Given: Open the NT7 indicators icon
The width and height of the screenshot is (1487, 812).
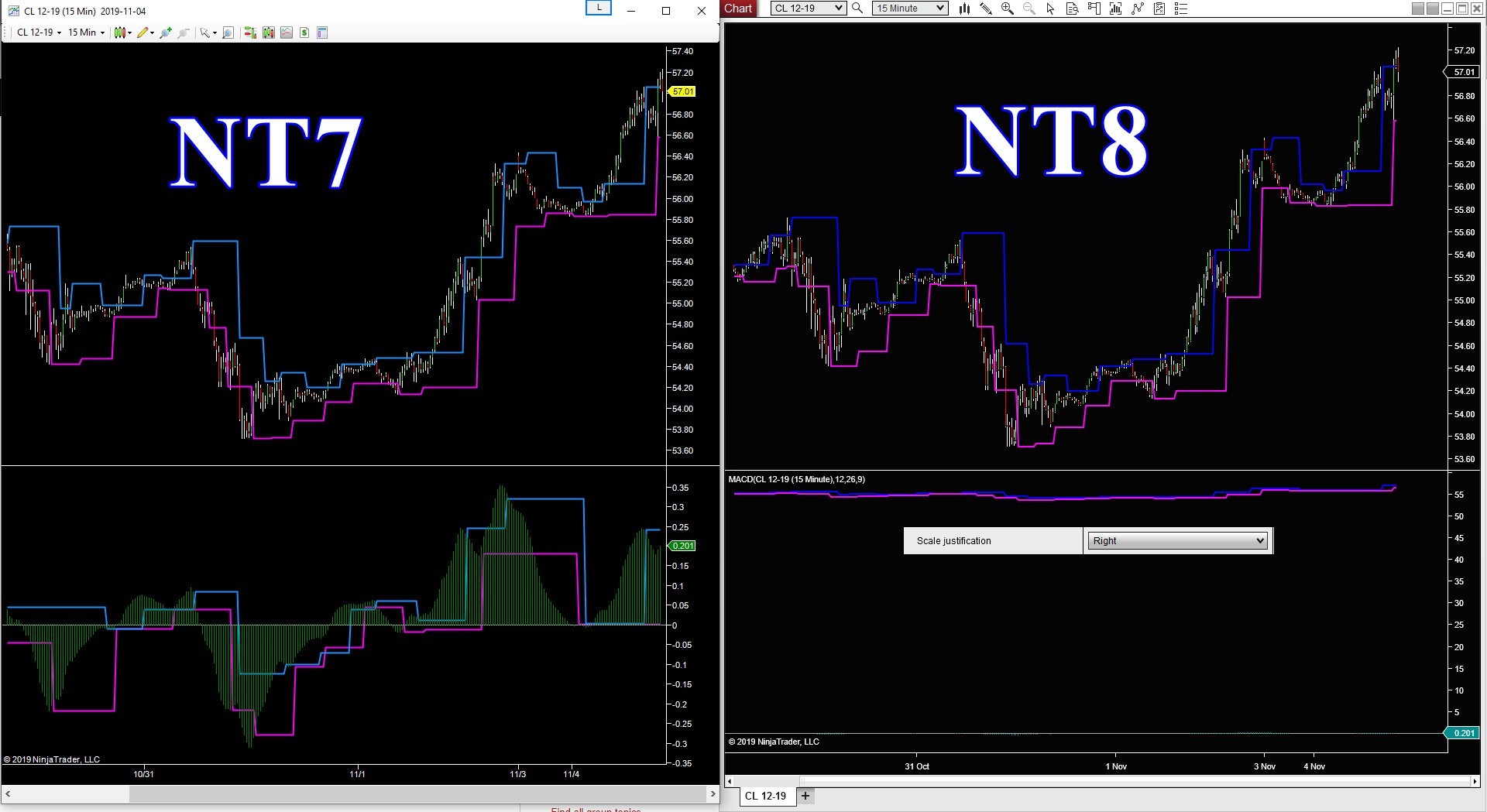Looking at the screenshot, I should coord(287,33).
